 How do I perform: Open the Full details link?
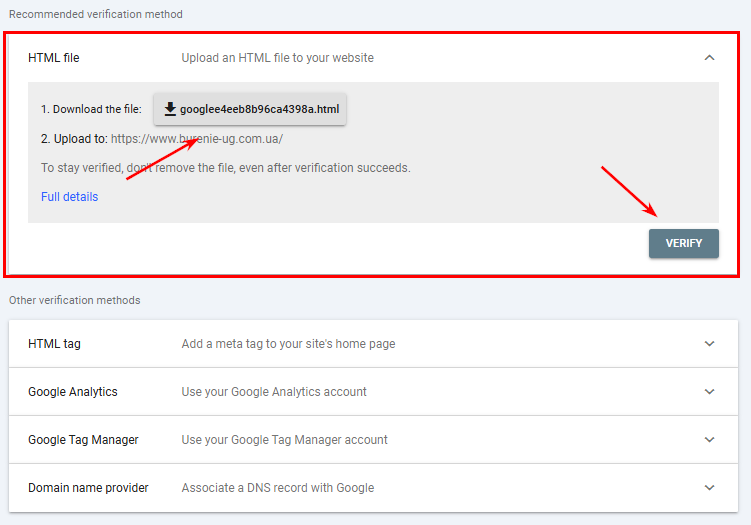69,197
